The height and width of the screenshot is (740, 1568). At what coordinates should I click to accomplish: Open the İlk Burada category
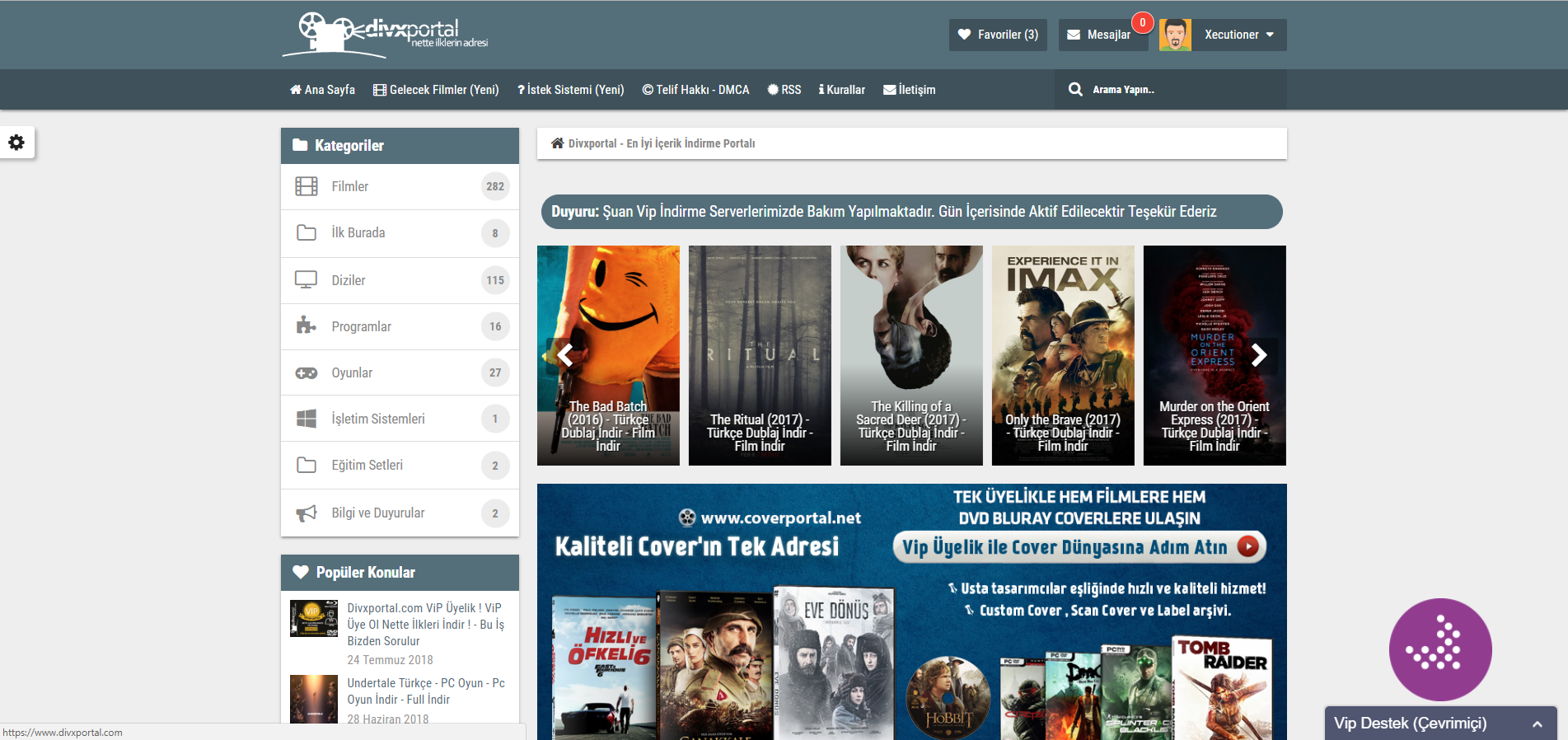(x=400, y=233)
